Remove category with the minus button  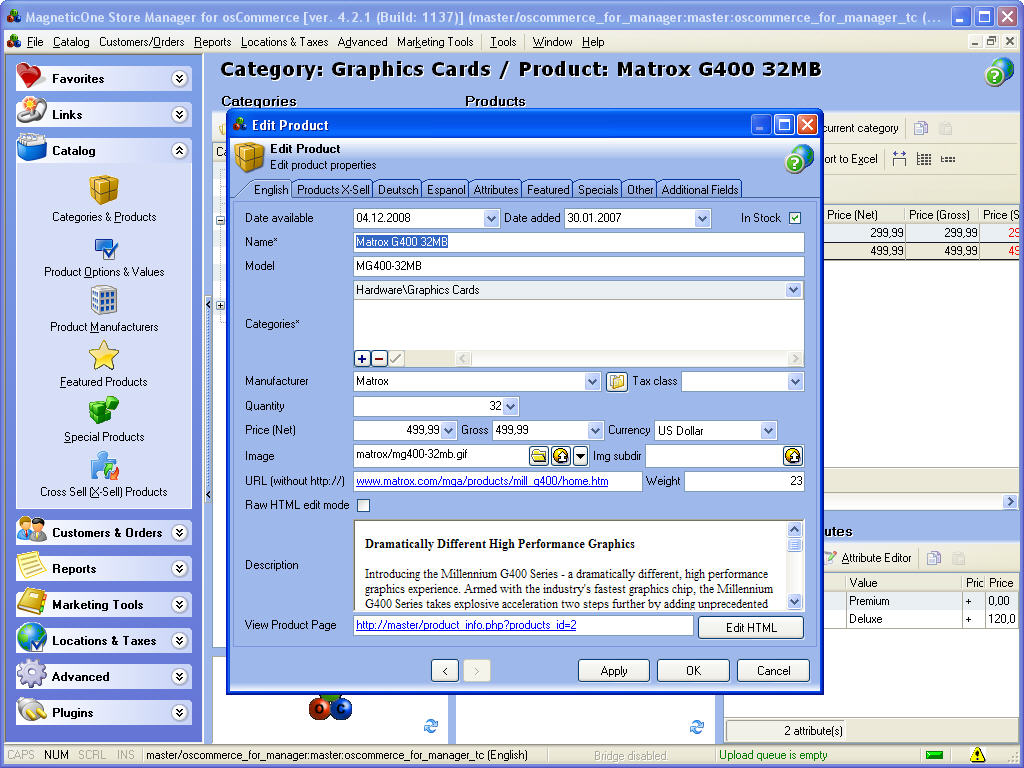[379, 359]
